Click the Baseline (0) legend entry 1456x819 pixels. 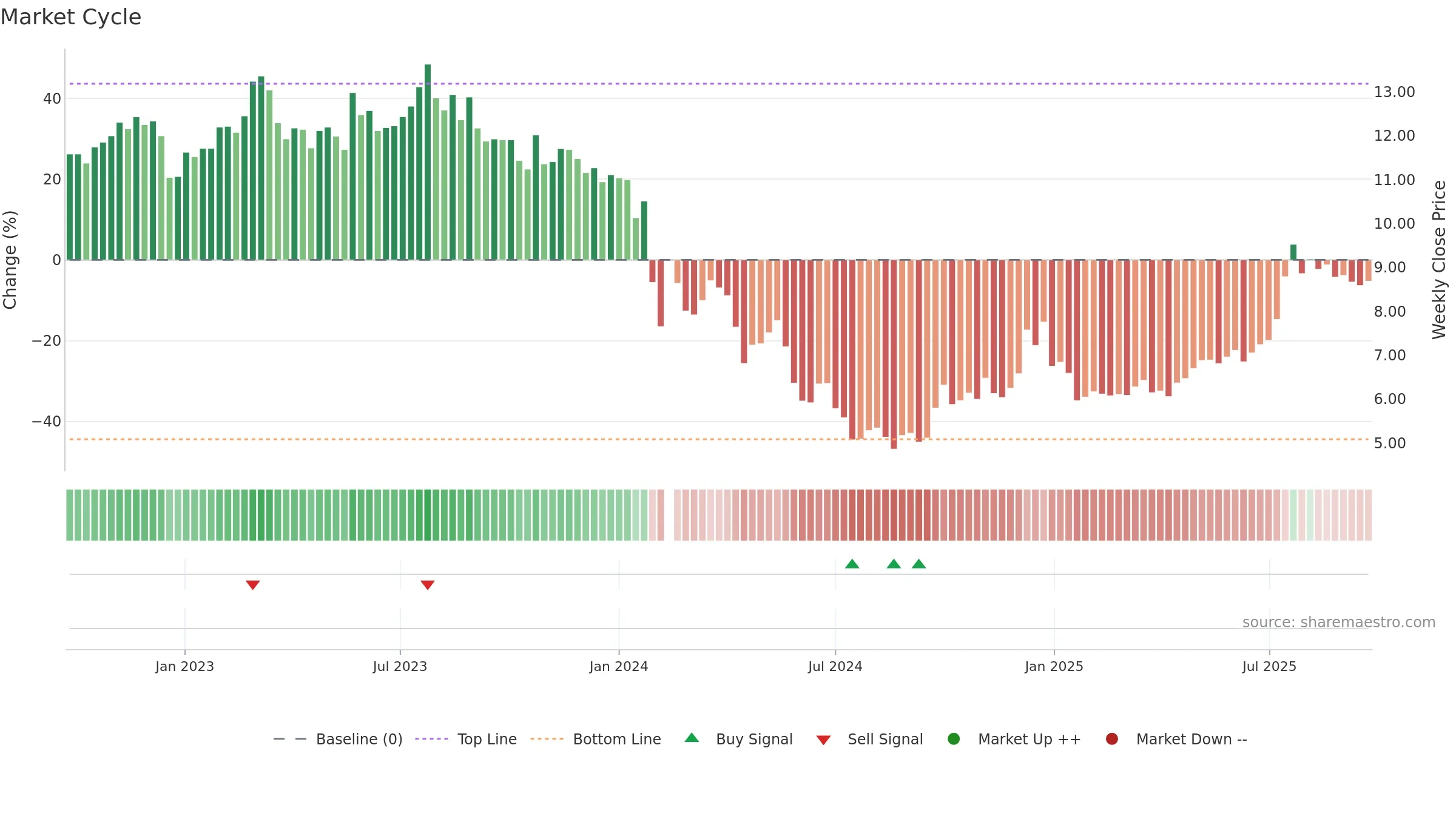[338, 739]
